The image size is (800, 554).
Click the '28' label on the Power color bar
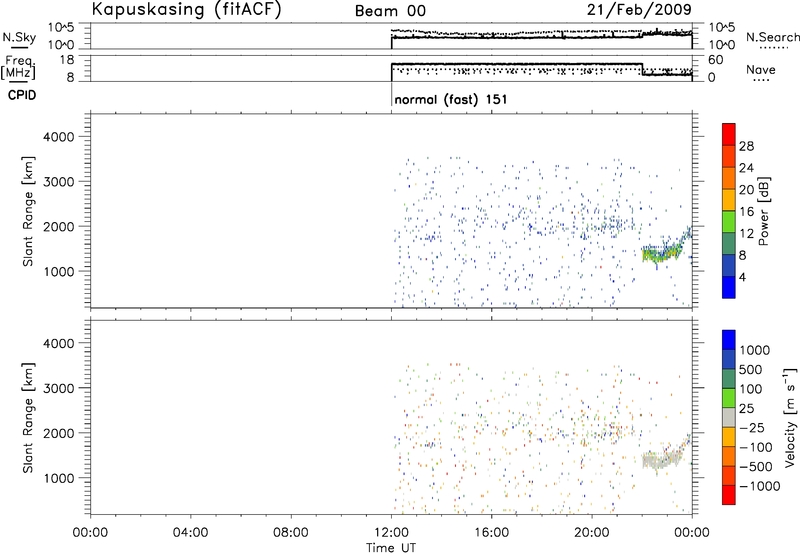coord(746,146)
